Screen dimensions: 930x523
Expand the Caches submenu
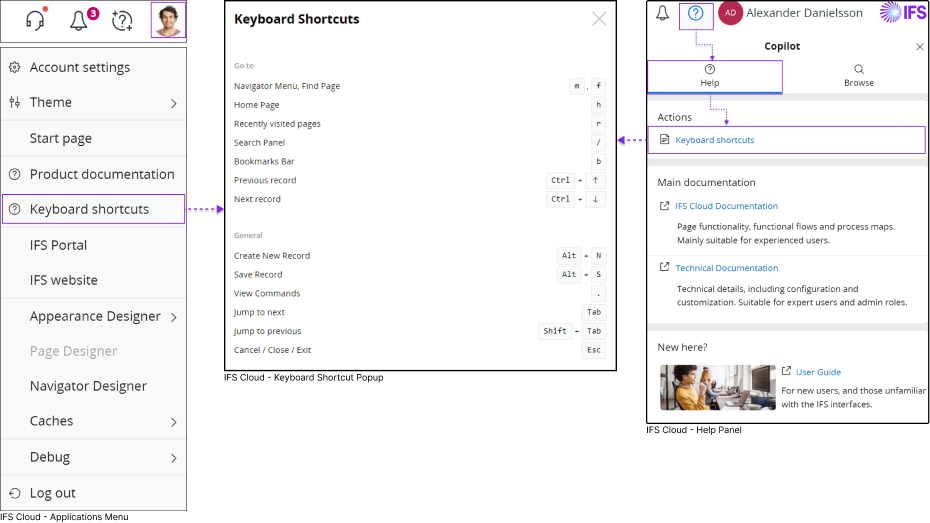(173, 422)
